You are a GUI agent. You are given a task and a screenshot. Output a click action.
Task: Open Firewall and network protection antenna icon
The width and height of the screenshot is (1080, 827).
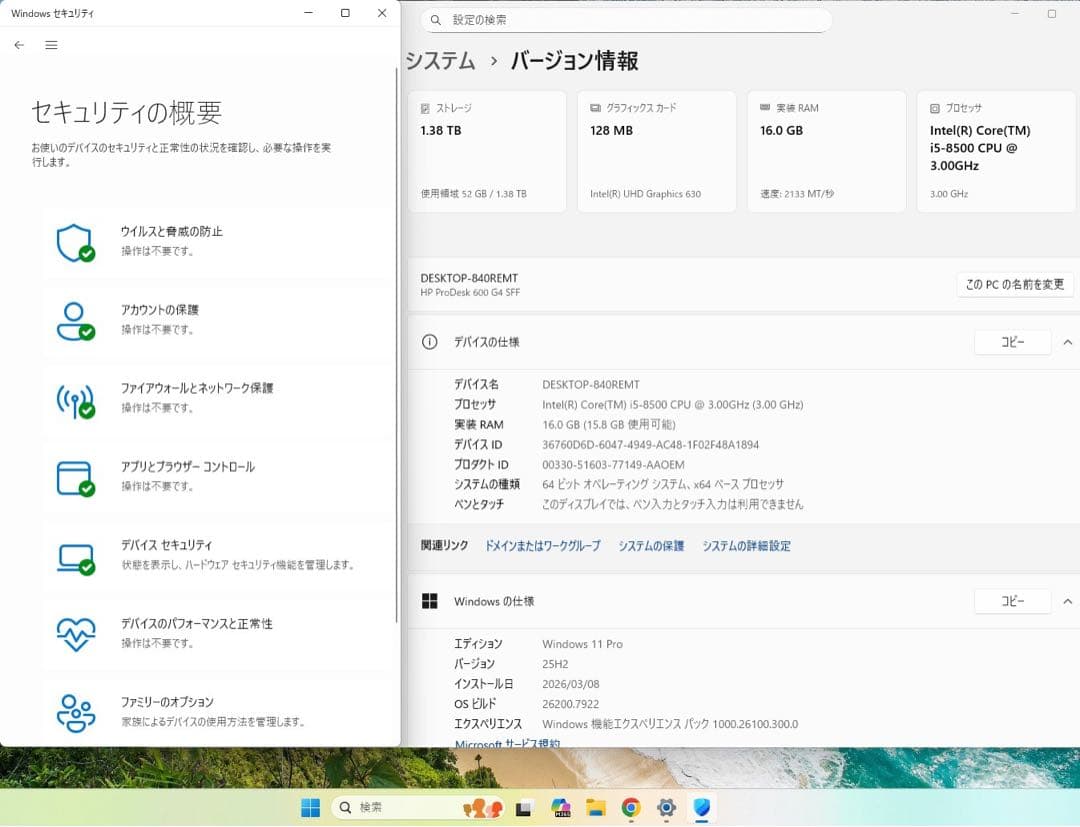(x=75, y=400)
